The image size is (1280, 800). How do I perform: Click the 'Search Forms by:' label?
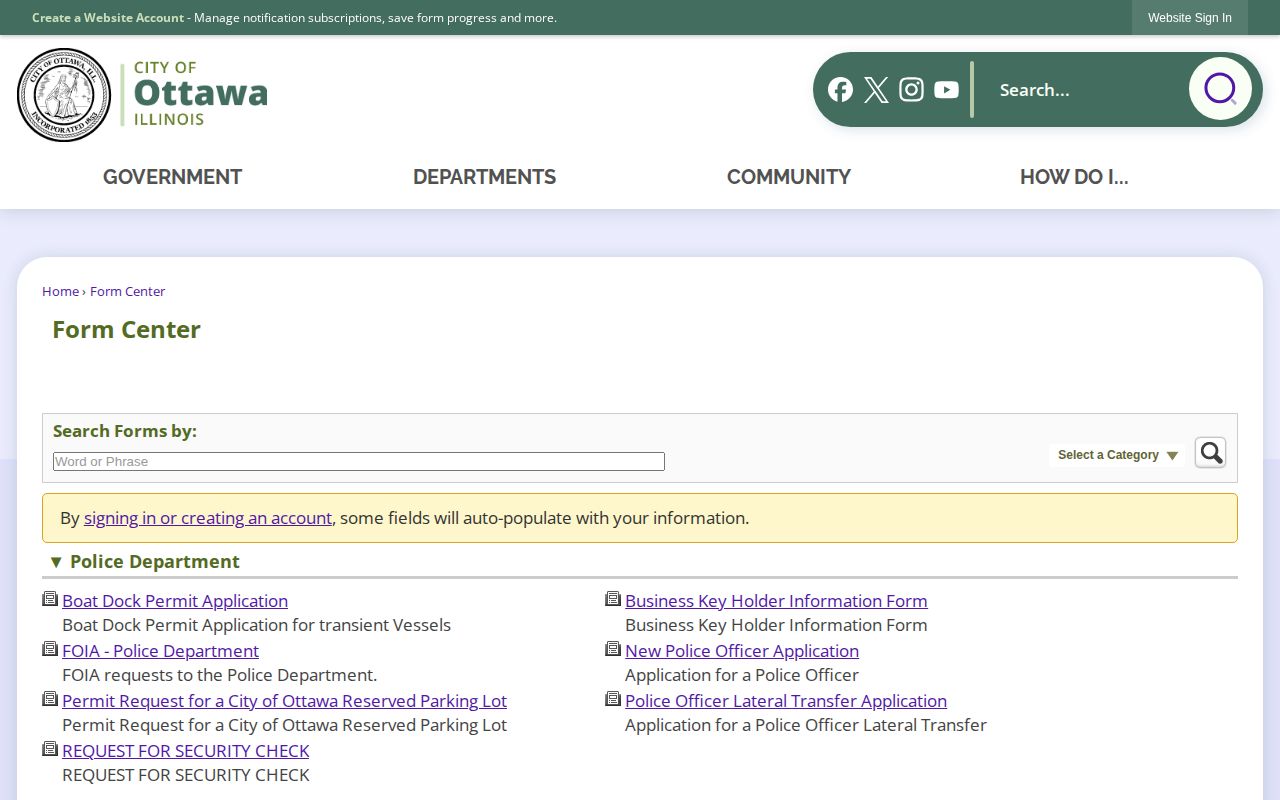pyautogui.click(x=125, y=431)
